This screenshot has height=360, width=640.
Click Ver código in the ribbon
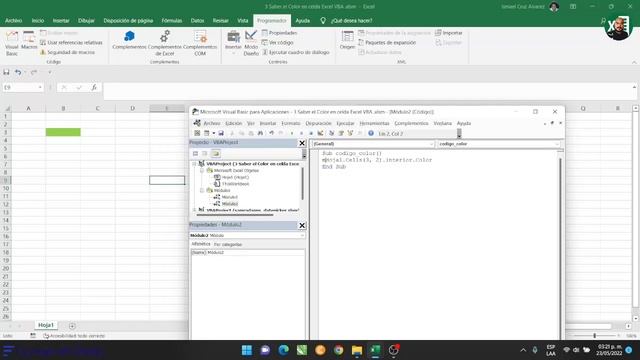[278, 42]
